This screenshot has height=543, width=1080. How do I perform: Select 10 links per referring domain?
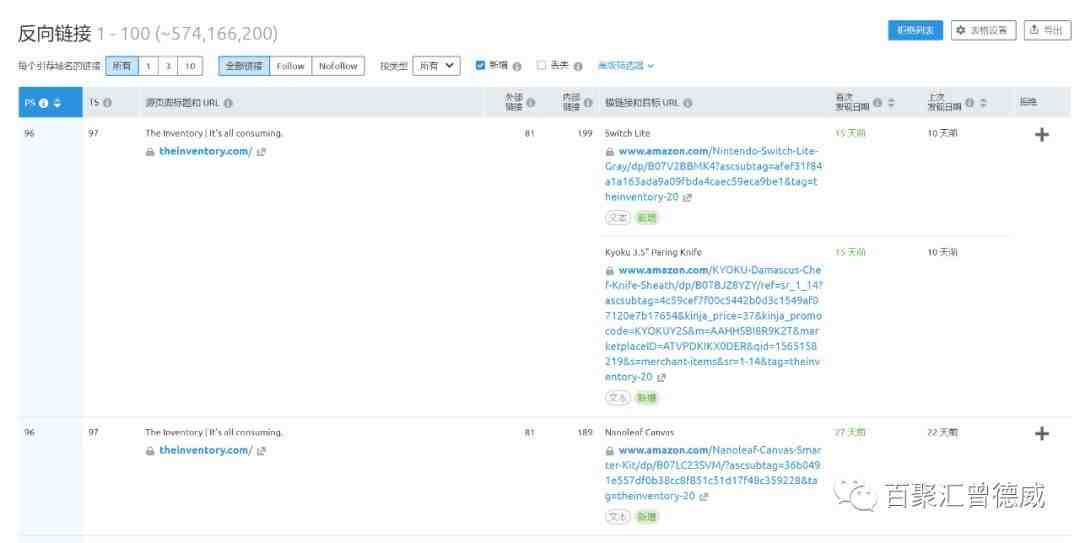click(x=190, y=66)
